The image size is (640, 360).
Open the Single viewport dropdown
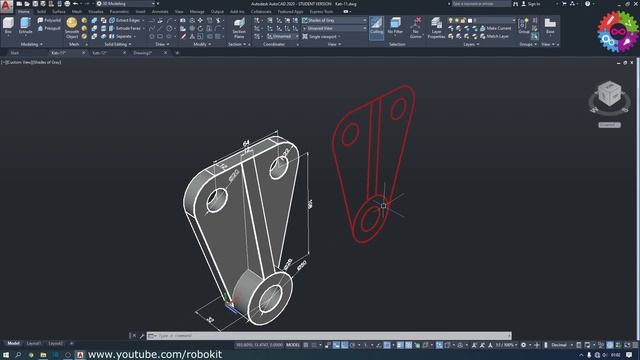click(x=322, y=36)
